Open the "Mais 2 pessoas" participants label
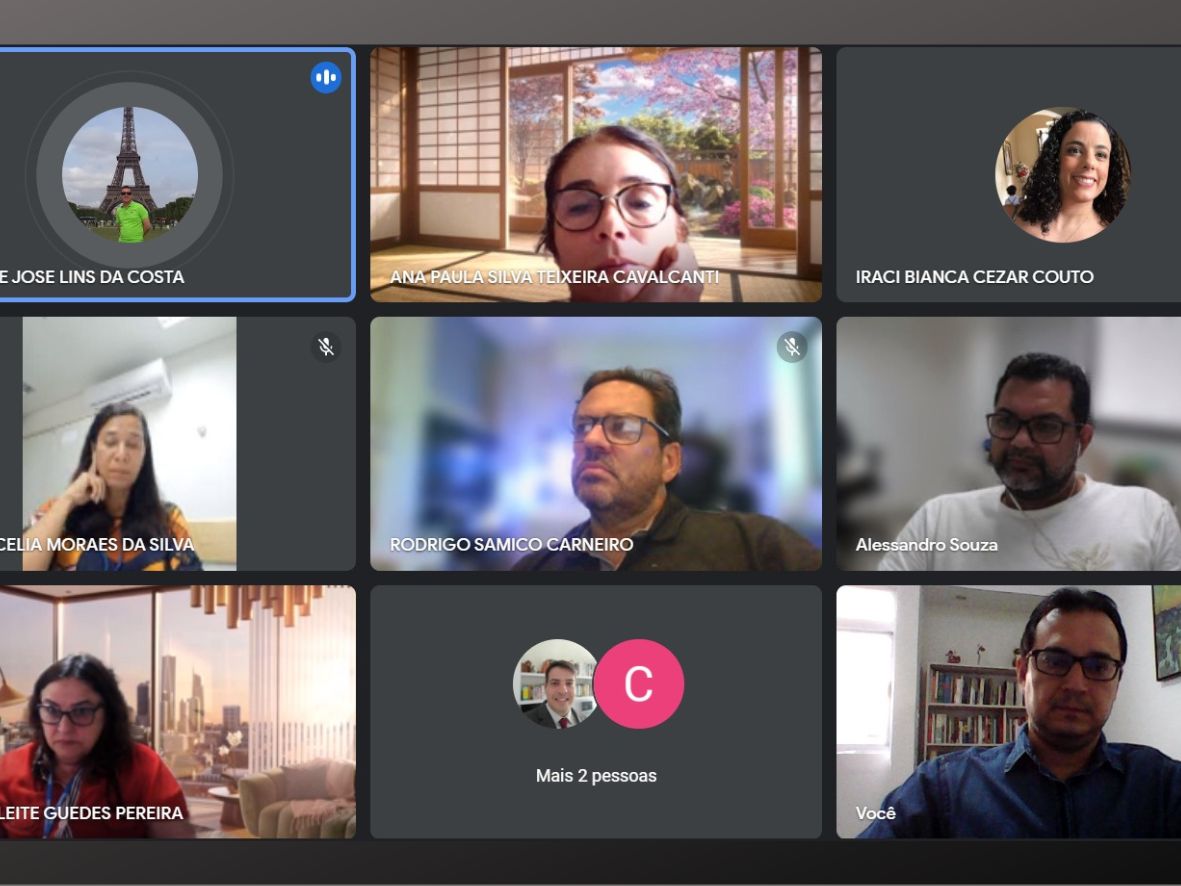This screenshot has width=1181, height=886. (x=596, y=775)
